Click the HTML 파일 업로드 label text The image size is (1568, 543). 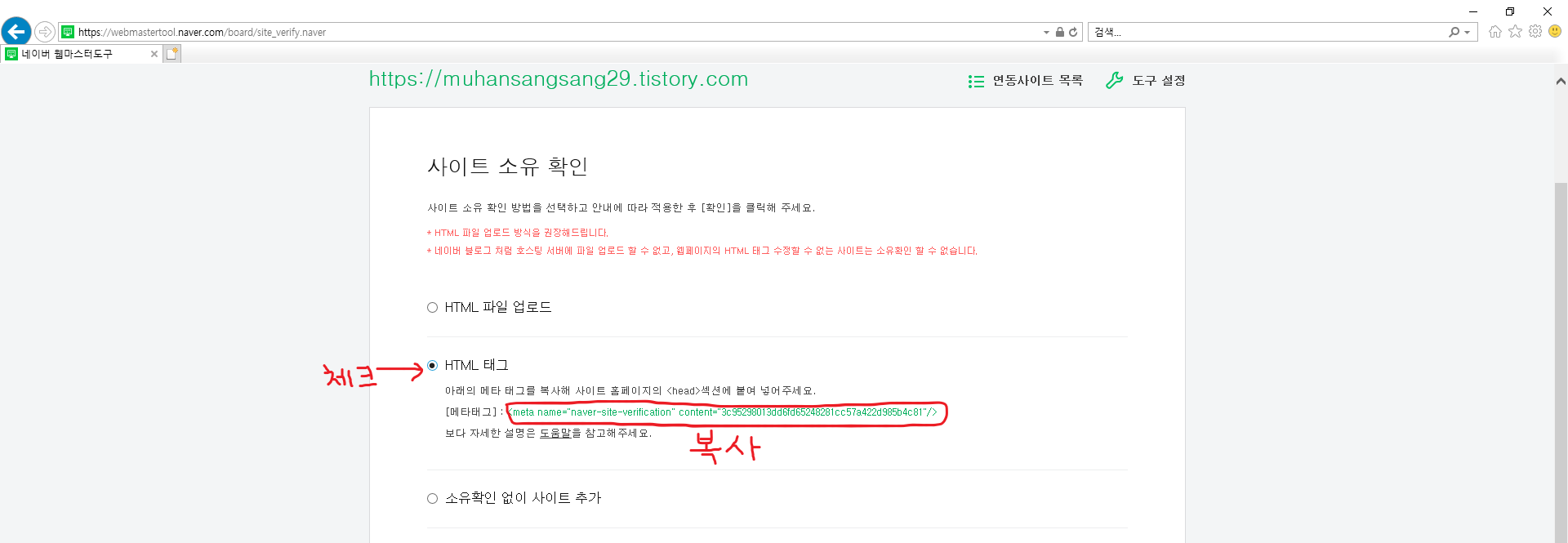pos(498,307)
